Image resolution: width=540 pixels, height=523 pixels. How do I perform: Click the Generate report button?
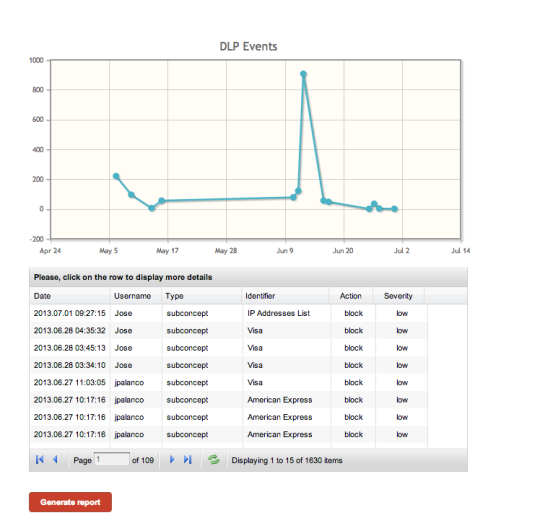[x=70, y=502]
